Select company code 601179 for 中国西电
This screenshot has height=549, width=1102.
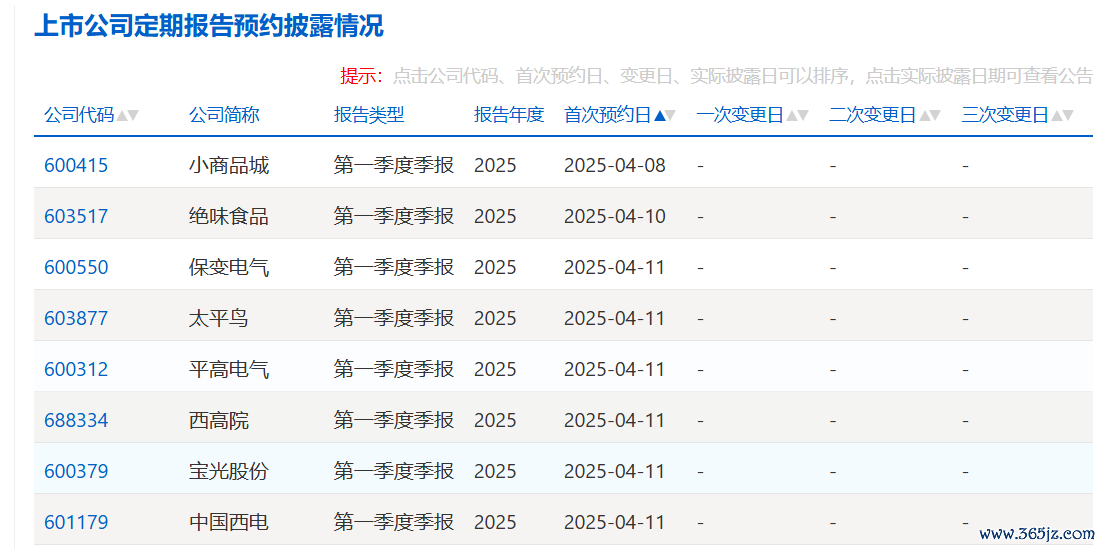76,523
